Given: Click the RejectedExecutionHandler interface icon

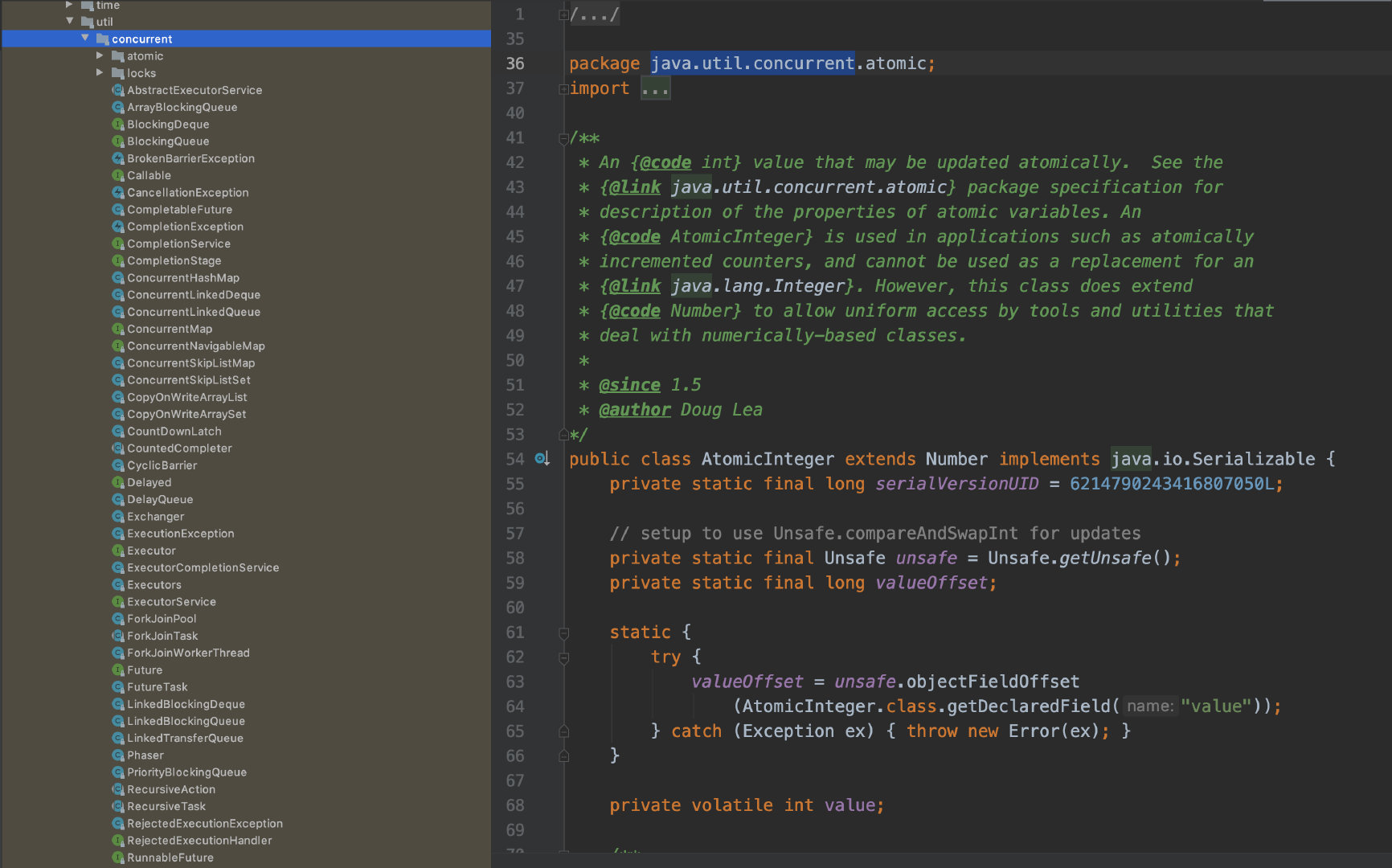Looking at the screenshot, I should 117,840.
